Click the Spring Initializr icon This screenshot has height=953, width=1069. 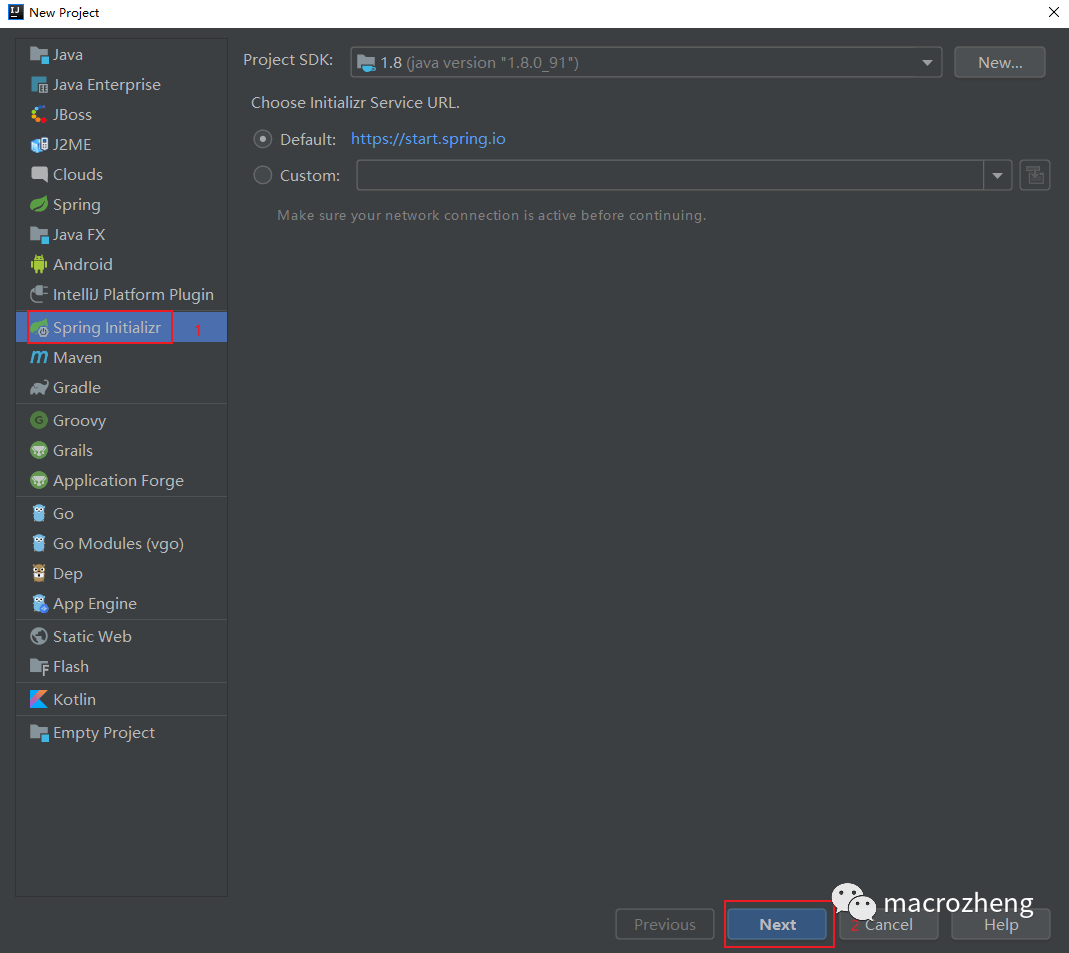point(39,328)
